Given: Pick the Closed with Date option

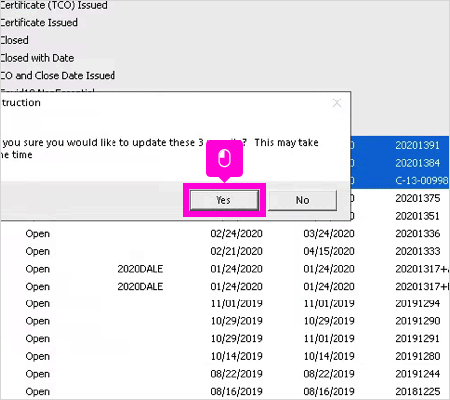Looking at the screenshot, I should pyautogui.click(x=37, y=58).
